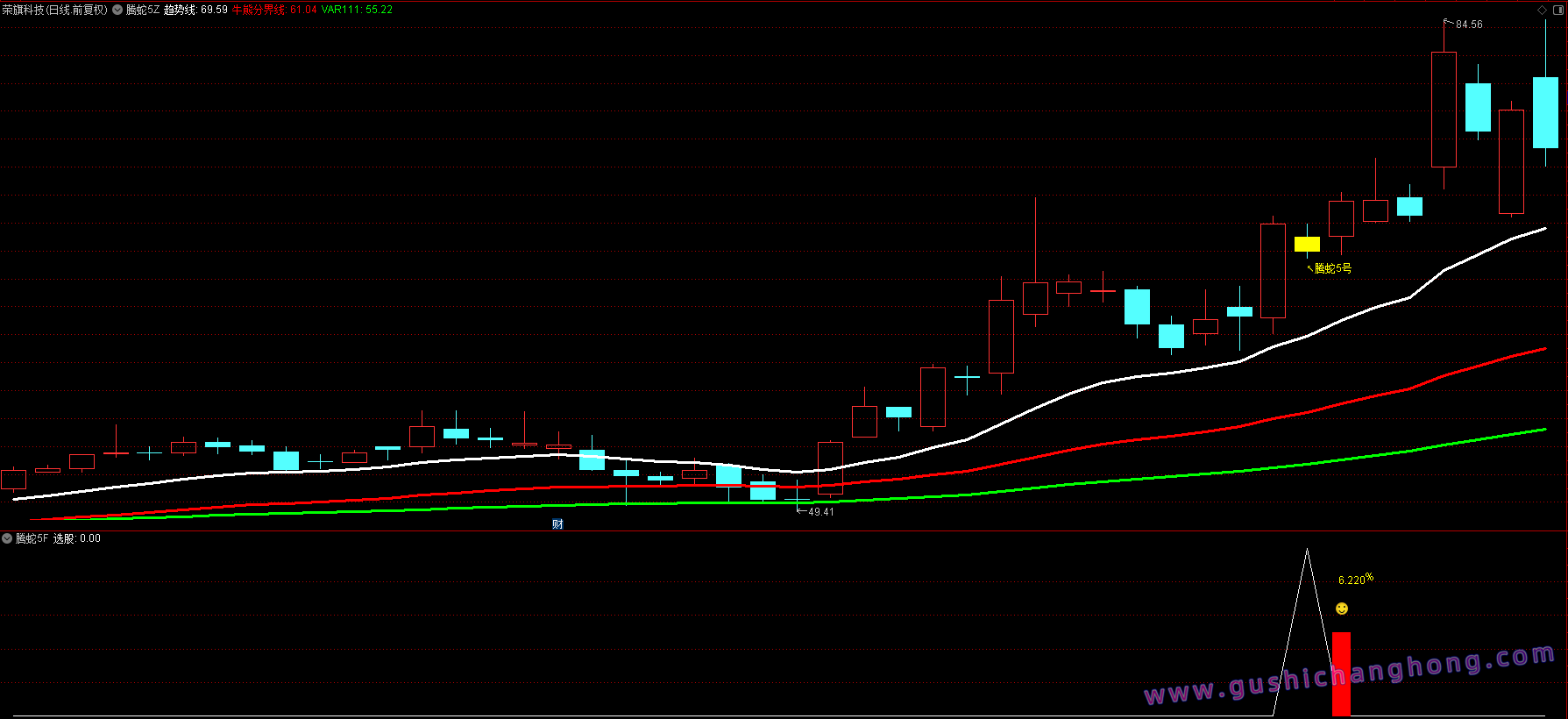Click the 选股 value label in sub-chart
Viewport: 1568px width, 719px height.
click(x=77, y=538)
